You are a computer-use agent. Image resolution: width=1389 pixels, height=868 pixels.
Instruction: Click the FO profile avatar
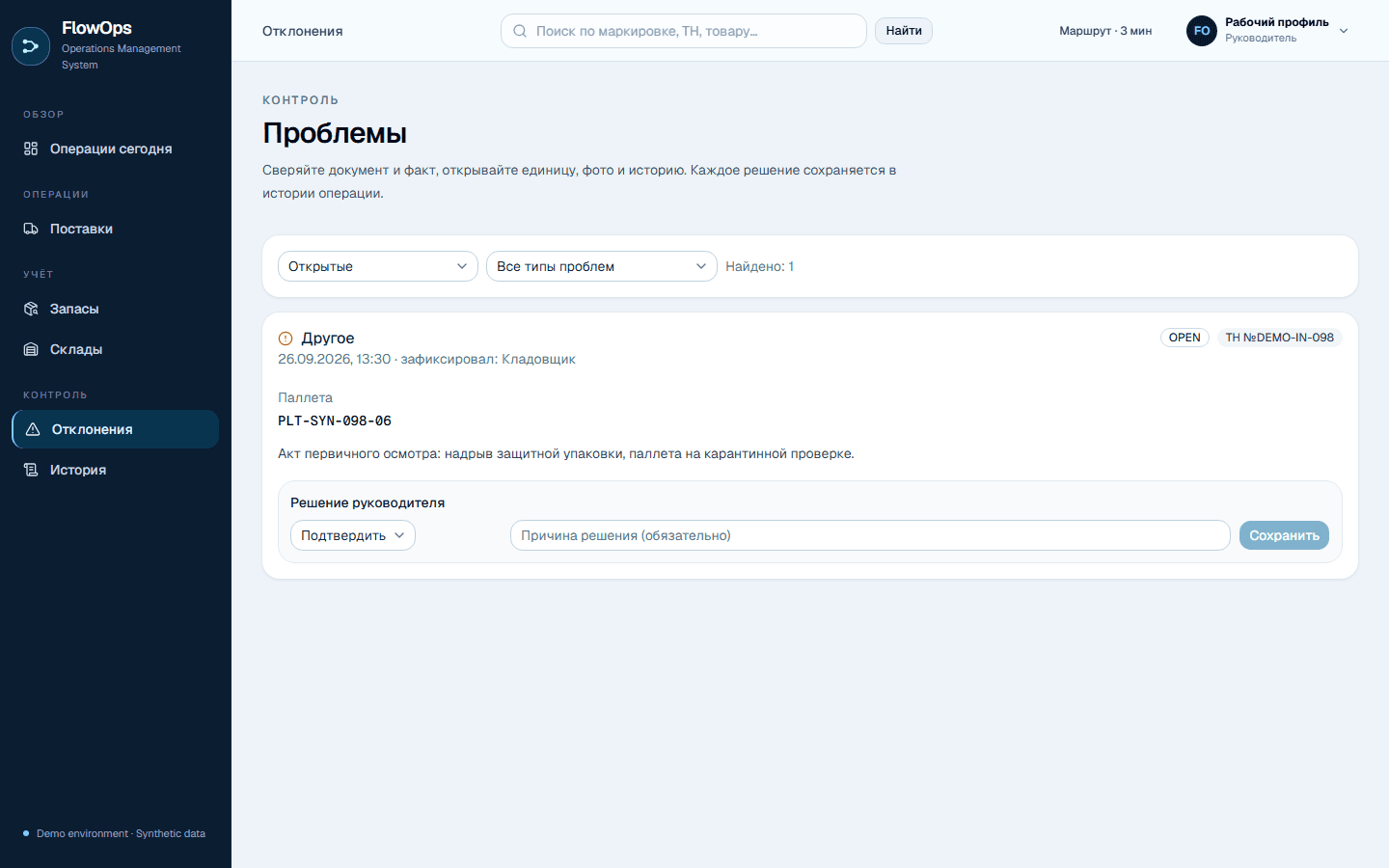pos(1202,31)
